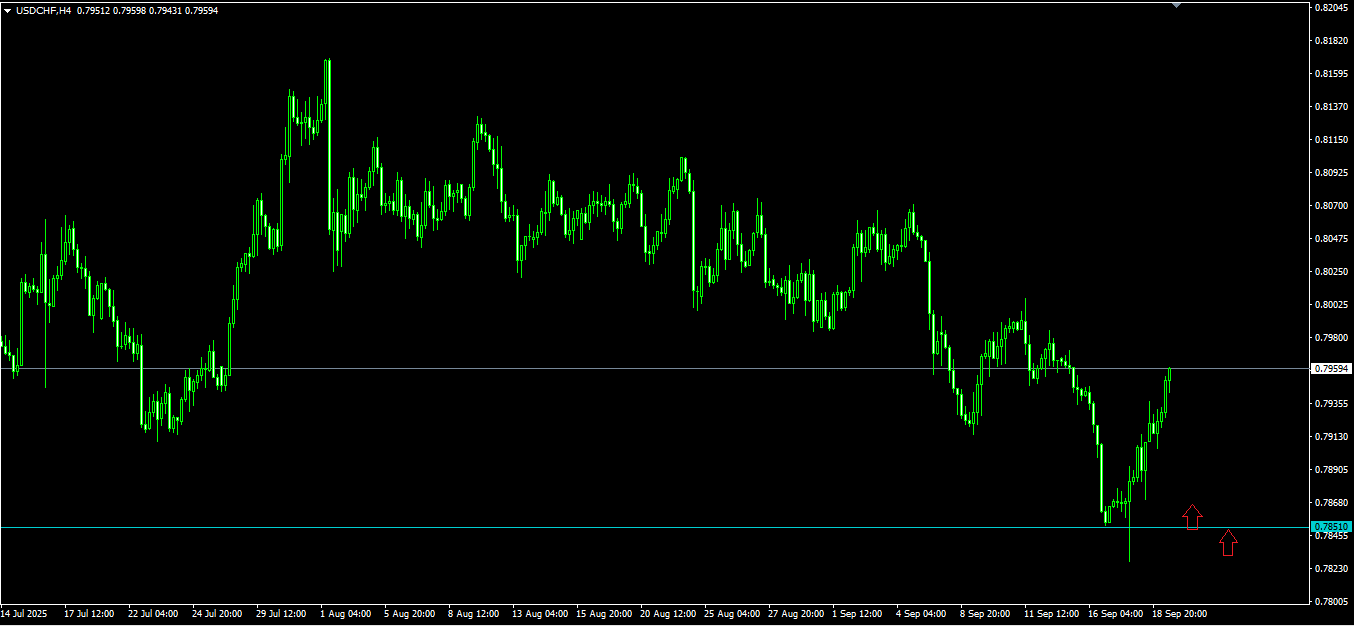
Task: Click the 0.78230 price scale label
Action: 1332,569
